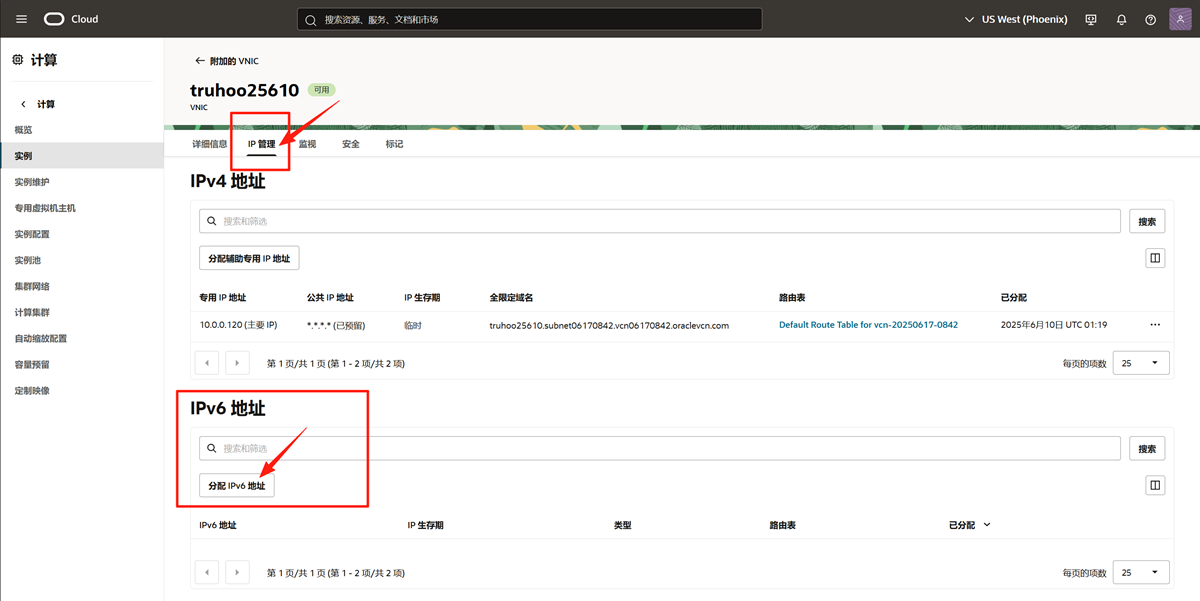Click the 分配 IPv6 地址 button
The height and width of the screenshot is (601, 1200).
click(237, 485)
